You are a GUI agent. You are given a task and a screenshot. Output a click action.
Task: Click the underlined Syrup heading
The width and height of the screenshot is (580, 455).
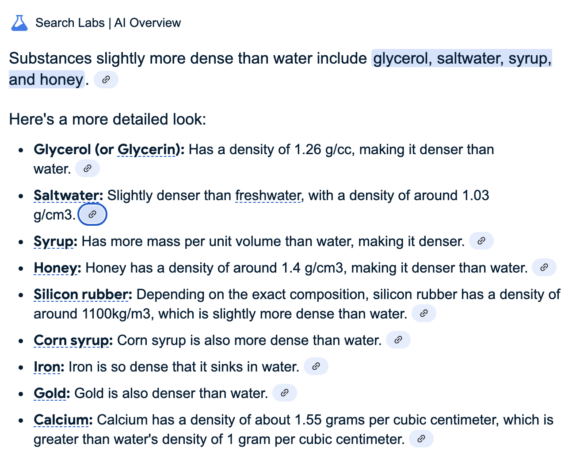coord(55,242)
